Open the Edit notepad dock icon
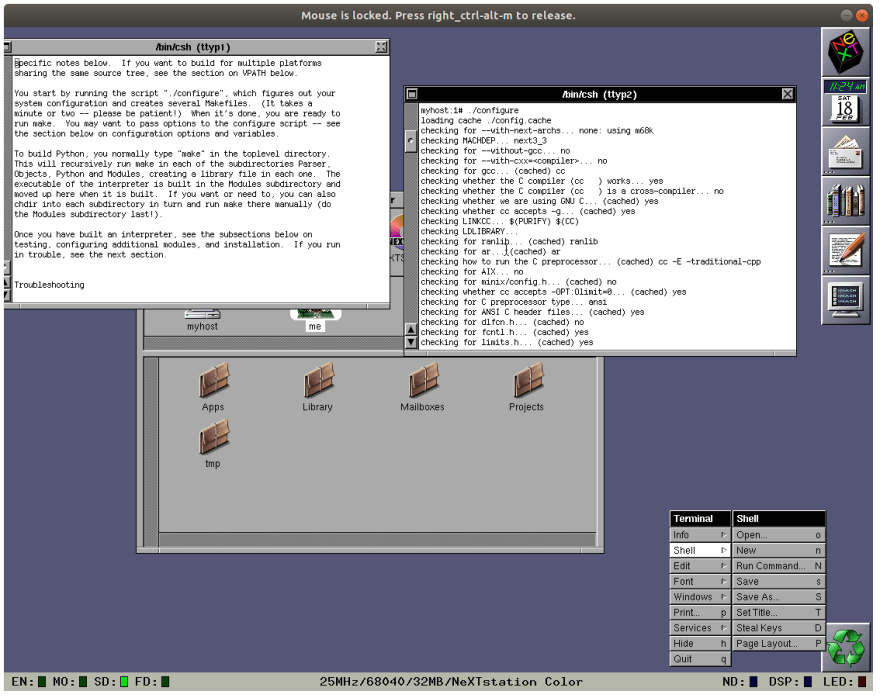The image size is (880, 698). tap(846, 250)
